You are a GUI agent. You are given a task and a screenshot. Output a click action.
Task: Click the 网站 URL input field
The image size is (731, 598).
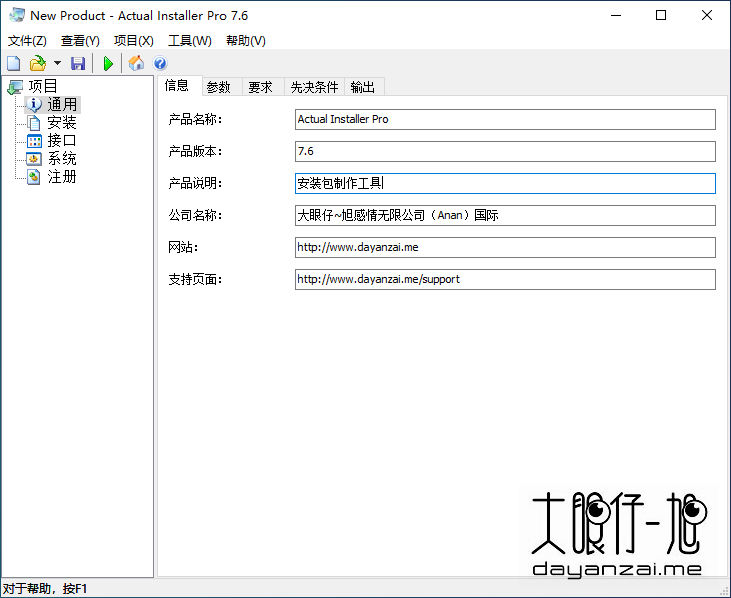(505, 247)
